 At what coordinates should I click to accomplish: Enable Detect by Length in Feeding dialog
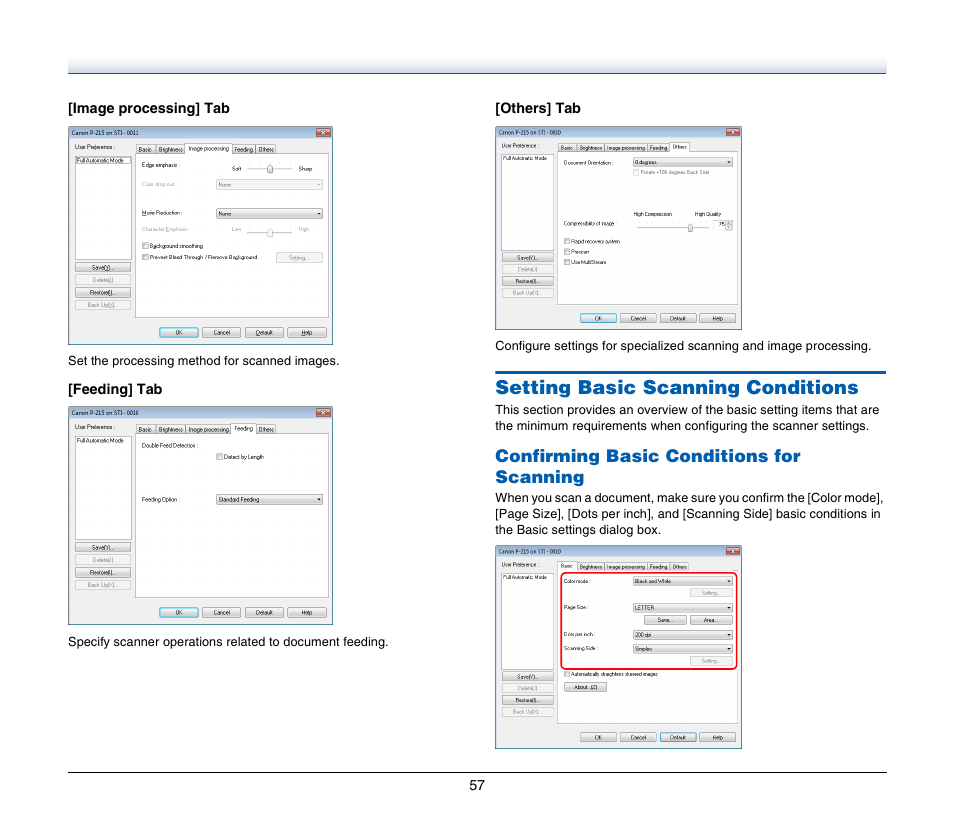coord(220,456)
